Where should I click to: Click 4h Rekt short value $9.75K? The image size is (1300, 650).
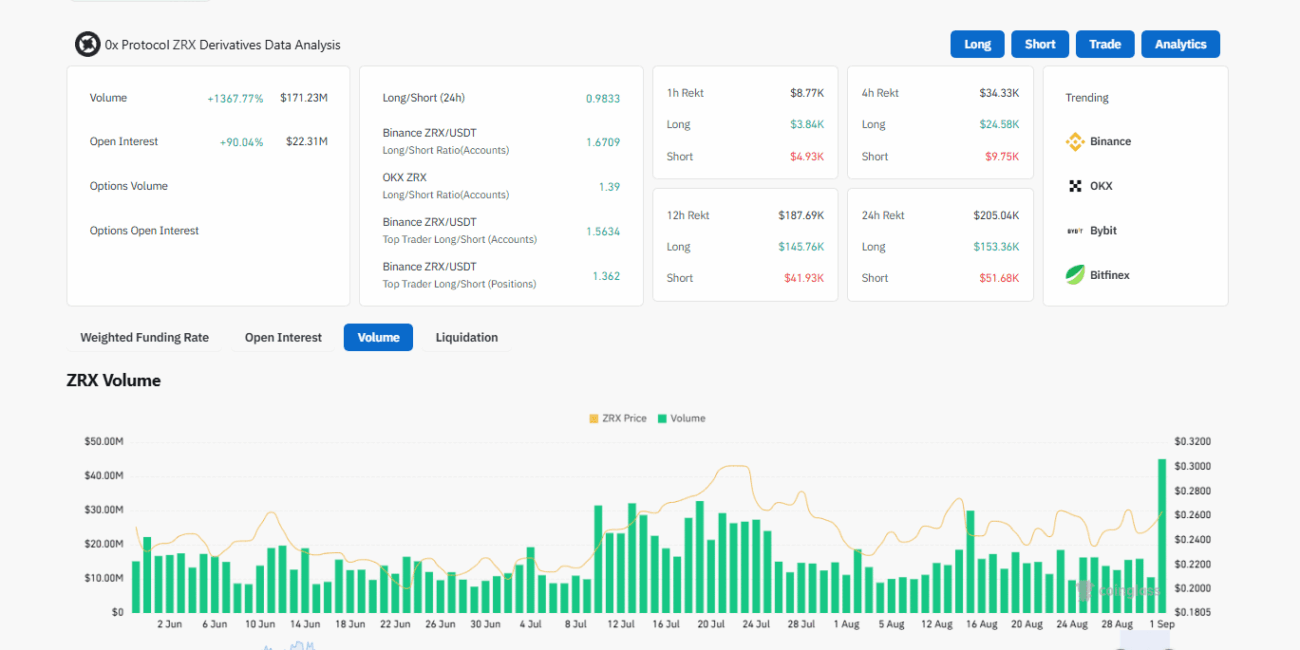[x=1002, y=157]
